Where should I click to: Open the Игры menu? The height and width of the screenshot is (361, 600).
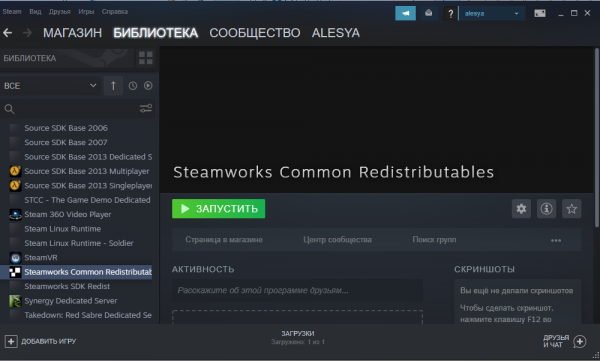click(86, 11)
